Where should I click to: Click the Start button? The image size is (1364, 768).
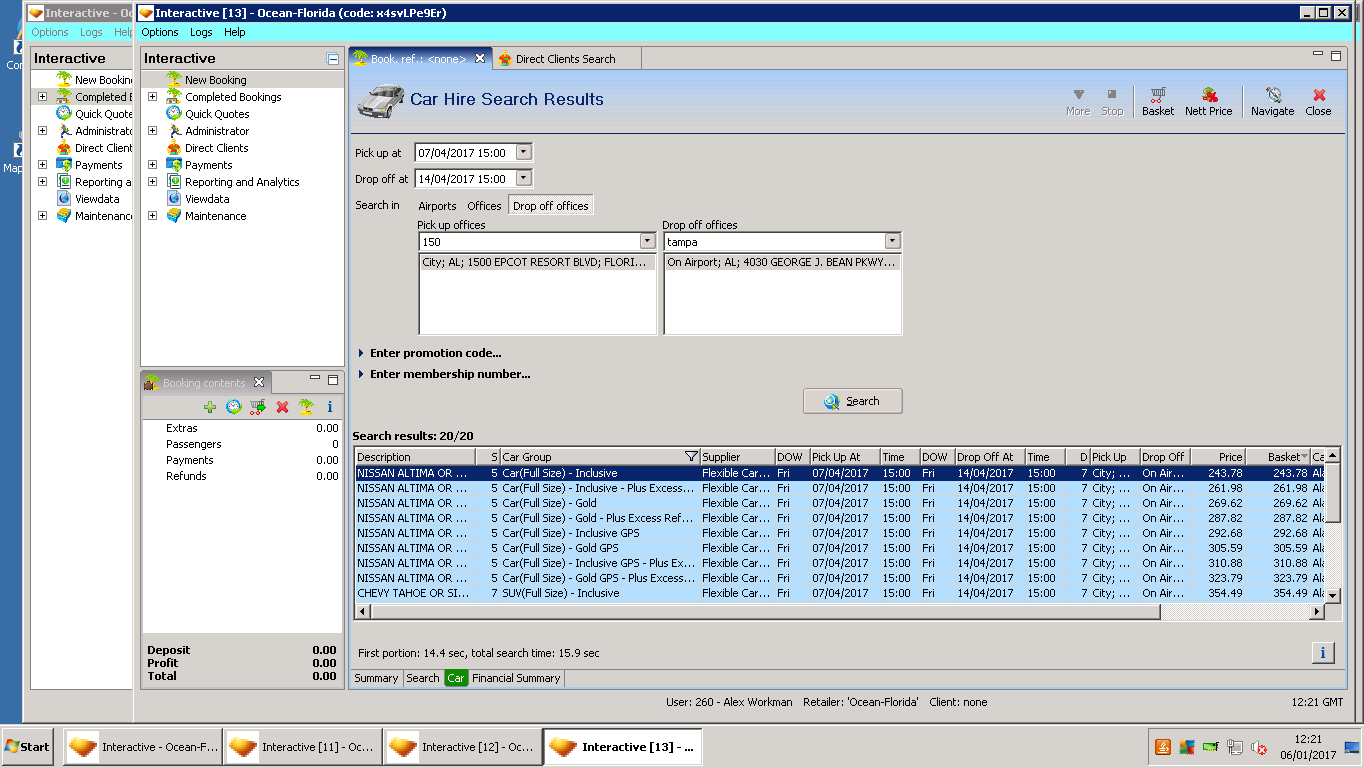(28, 747)
